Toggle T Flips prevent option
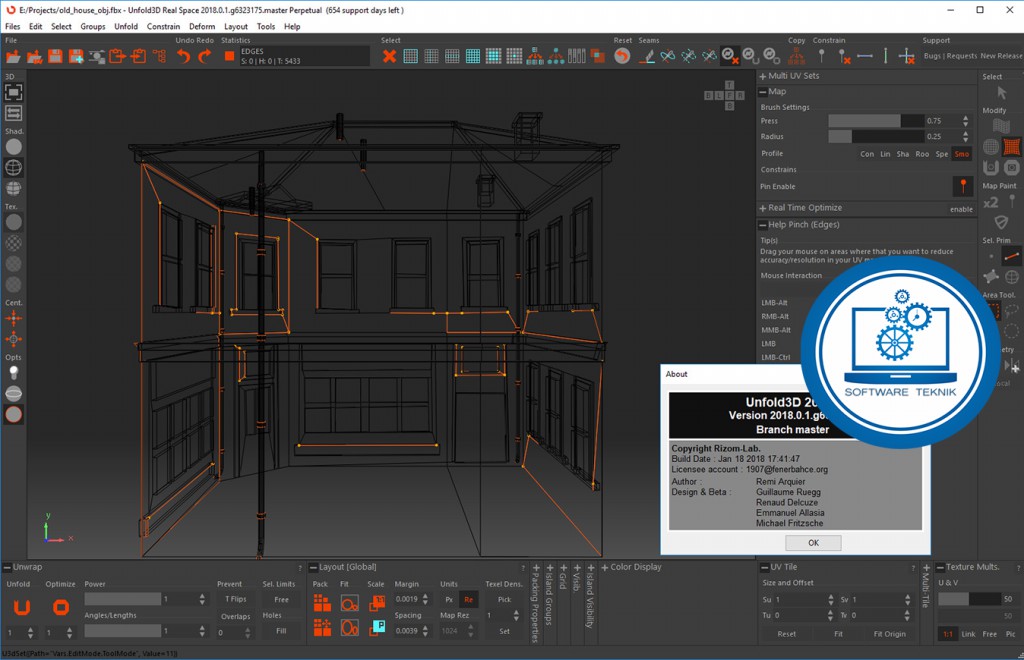The height and width of the screenshot is (660, 1024). (236, 599)
